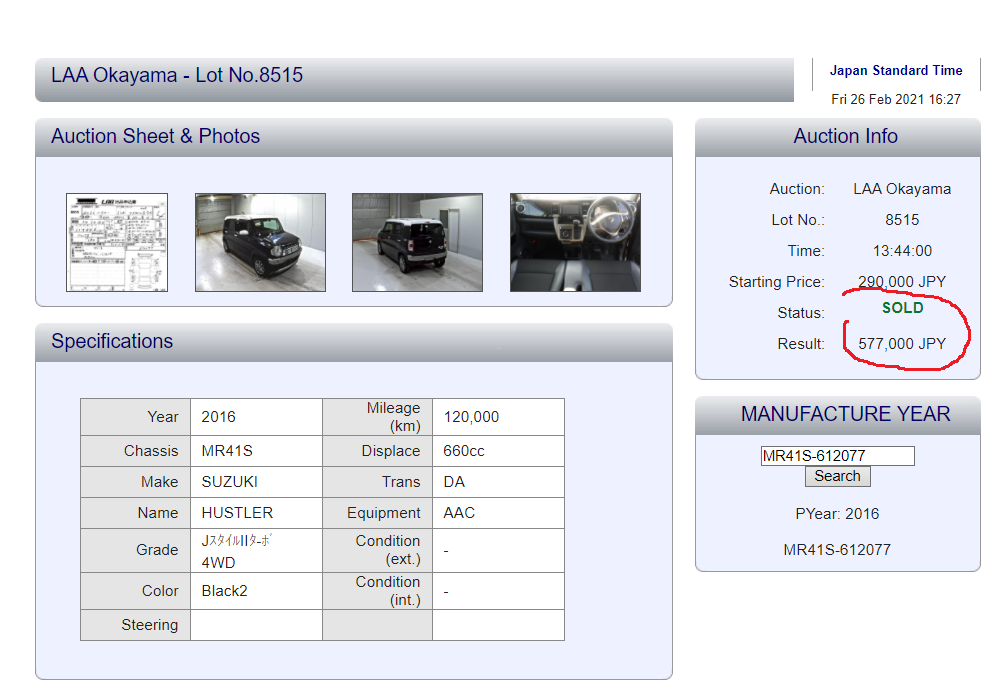The width and height of the screenshot is (1001, 696).
Task: Click the 'Specifications' heading
Action: pyautogui.click(x=112, y=341)
